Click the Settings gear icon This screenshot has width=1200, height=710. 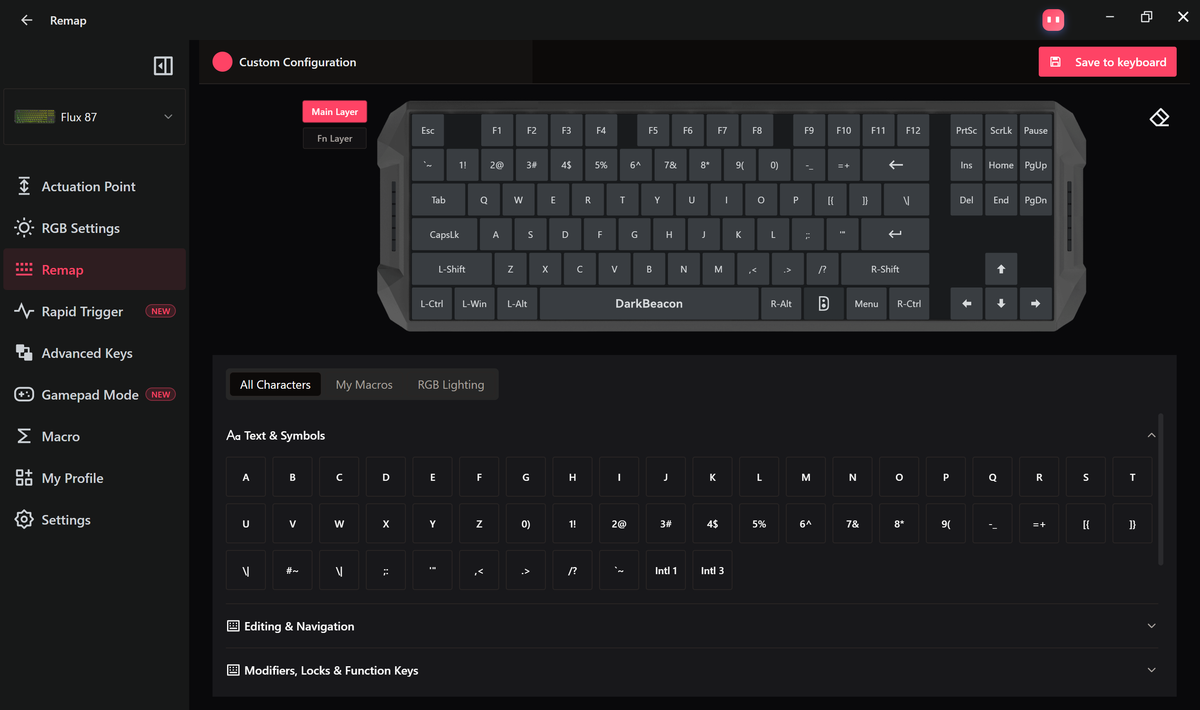24,520
